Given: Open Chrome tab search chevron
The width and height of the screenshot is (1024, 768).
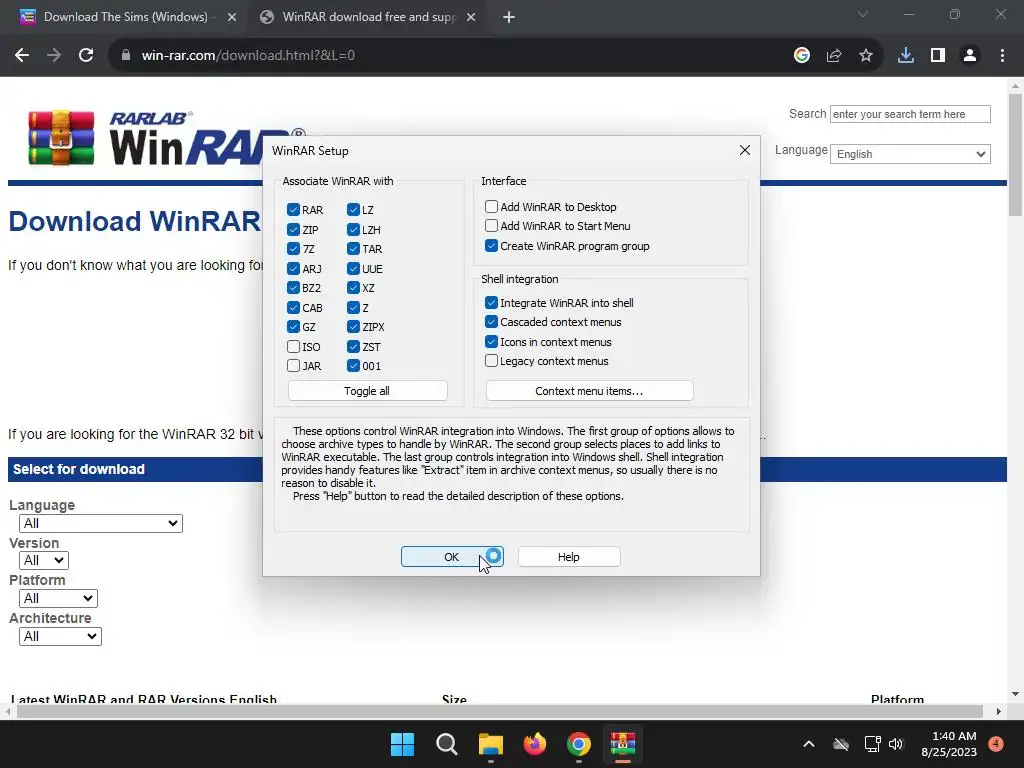Looking at the screenshot, I should pos(863,14).
